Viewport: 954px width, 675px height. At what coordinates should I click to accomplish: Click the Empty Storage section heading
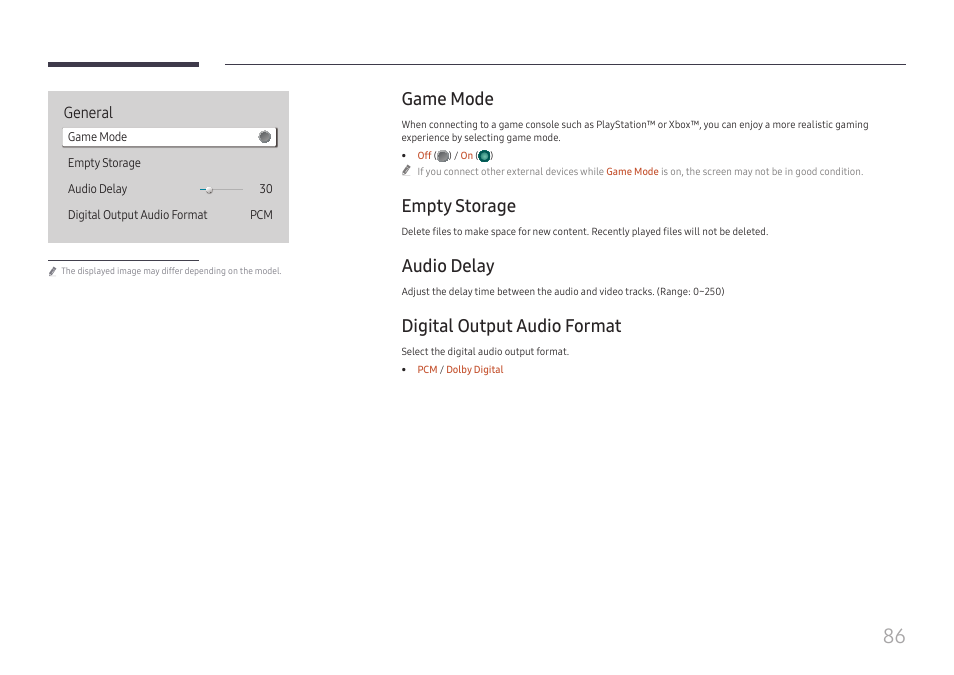pos(459,206)
